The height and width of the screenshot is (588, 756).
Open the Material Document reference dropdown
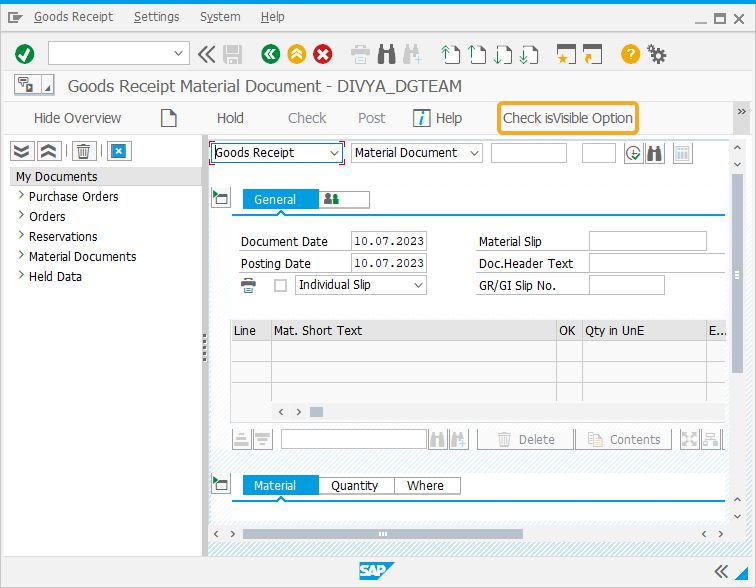[x=474, y=153]
